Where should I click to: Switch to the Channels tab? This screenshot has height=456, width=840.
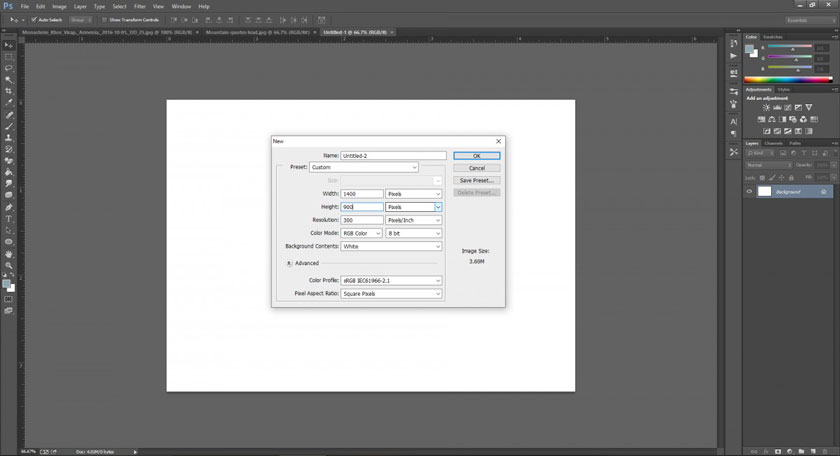773,143
